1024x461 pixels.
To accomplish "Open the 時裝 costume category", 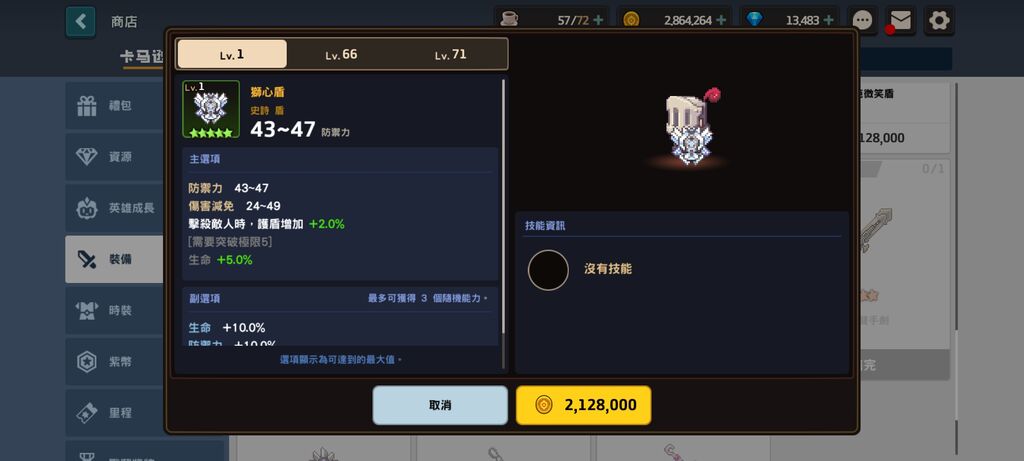I will click(115, 310).
